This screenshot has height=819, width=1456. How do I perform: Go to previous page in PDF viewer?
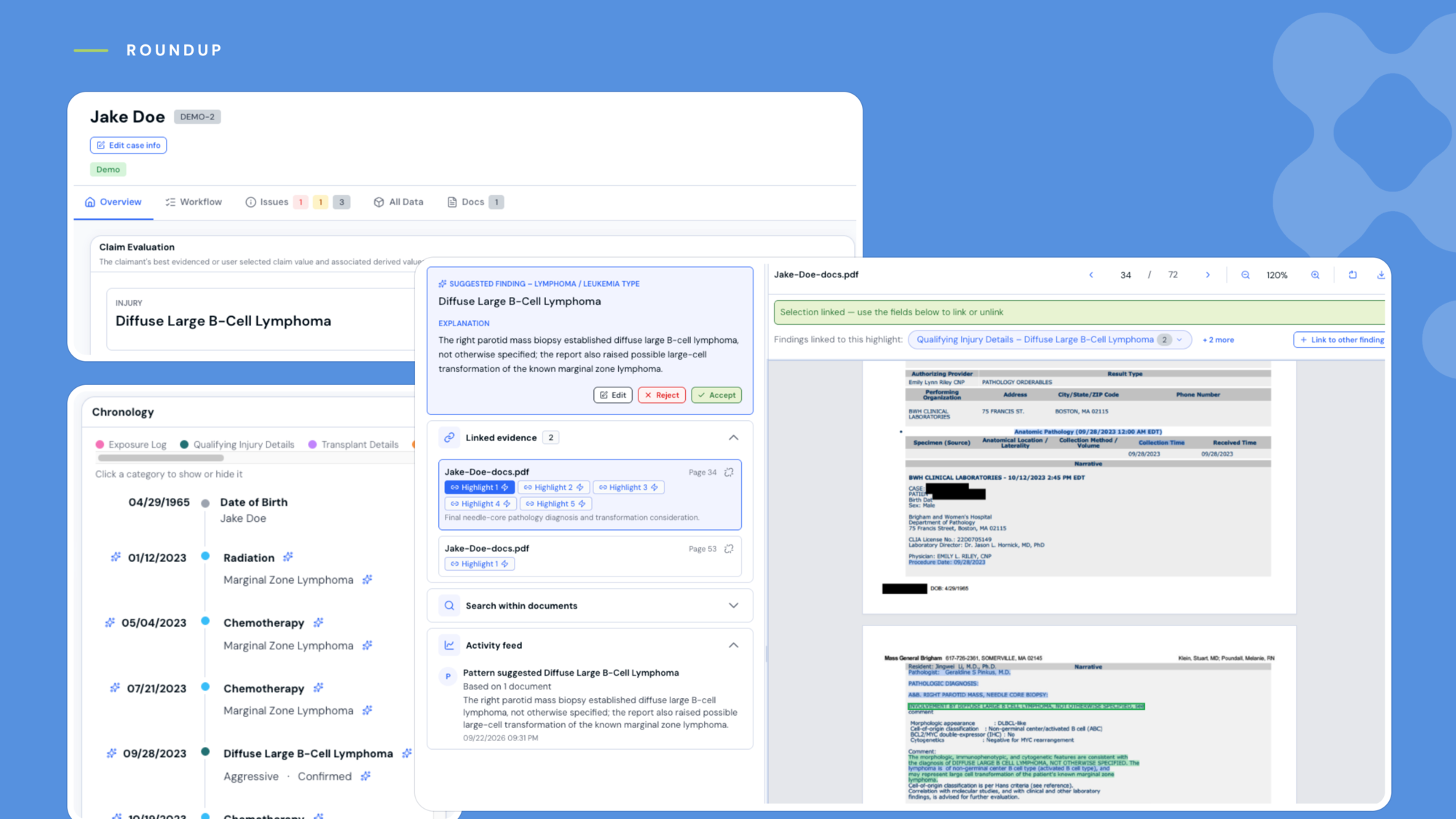[1091, 275]
